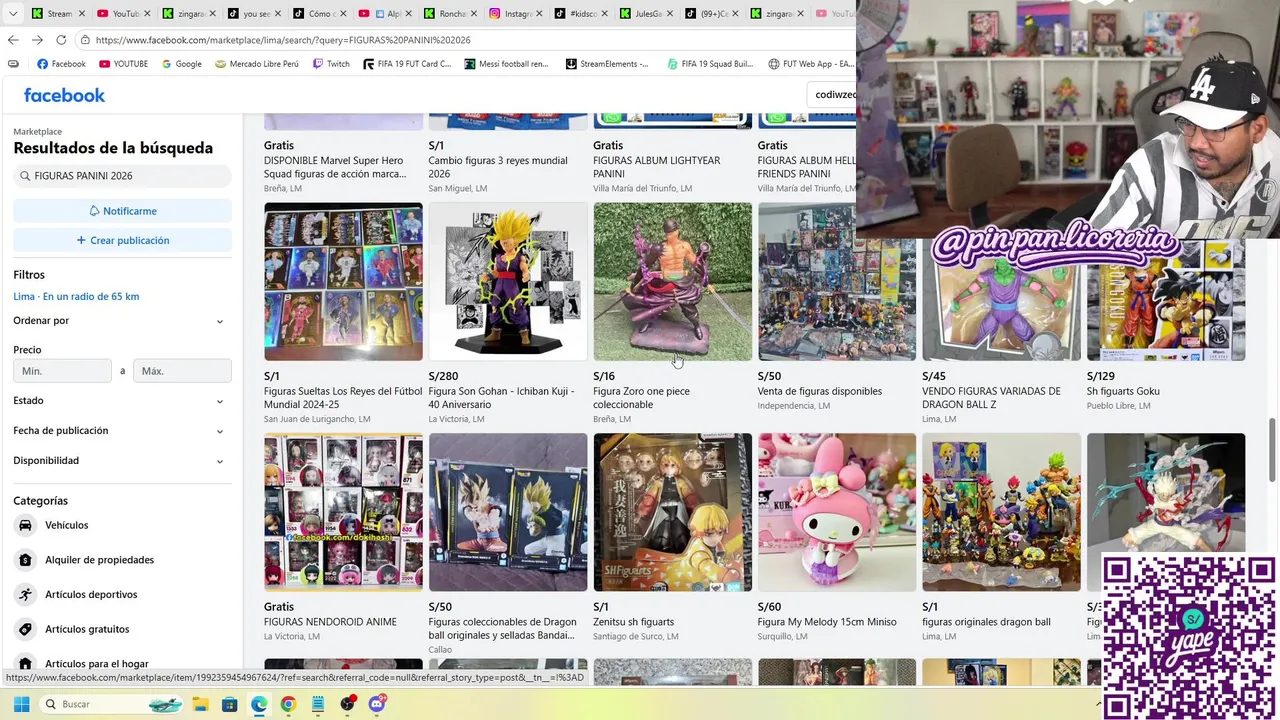Open Microsoft Edge from taskbar
Image resolution: width=1280 pixels, height=720 pixels.
(x=259, y=704)
